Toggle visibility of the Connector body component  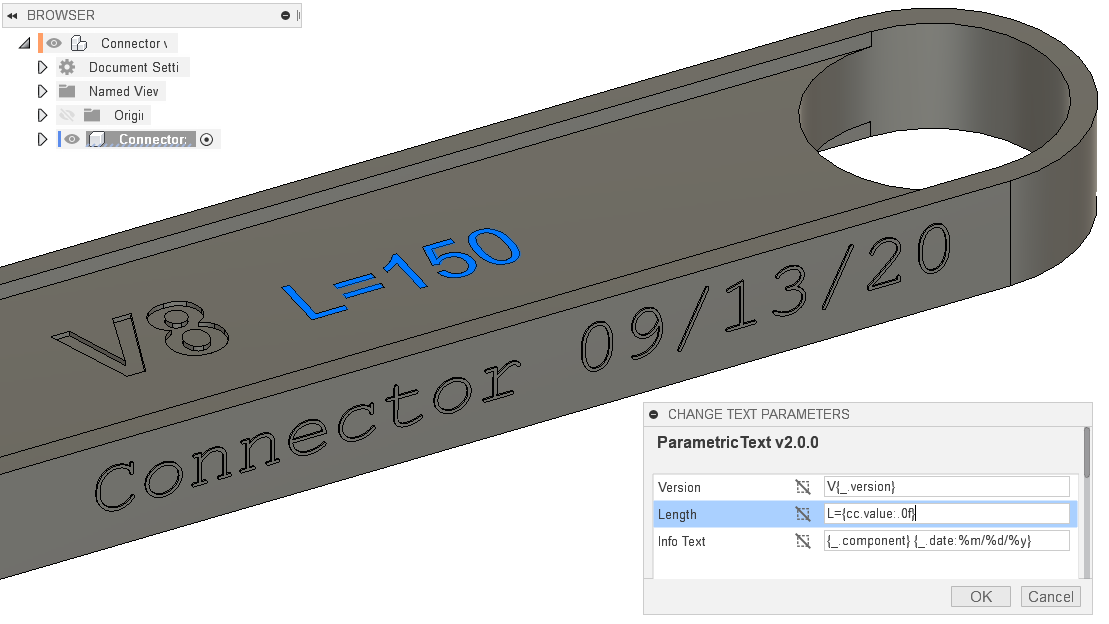[72, 139]
